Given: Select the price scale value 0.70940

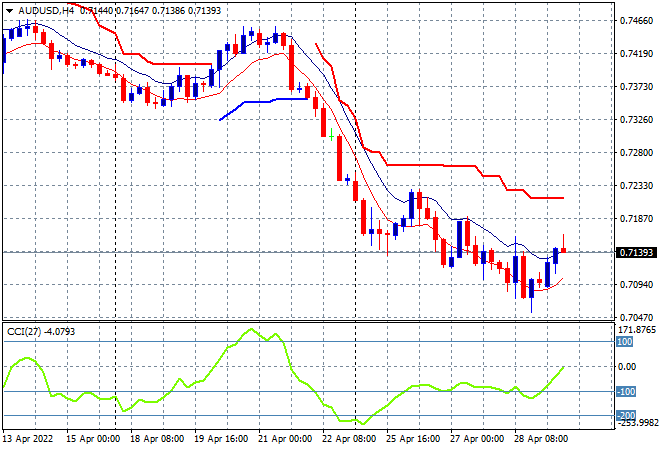Looking at the screenshot, I should pos(636,285).
